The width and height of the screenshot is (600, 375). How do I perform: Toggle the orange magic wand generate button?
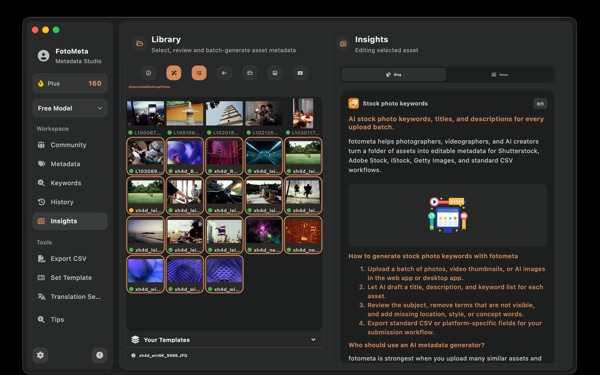pos(174,73)
